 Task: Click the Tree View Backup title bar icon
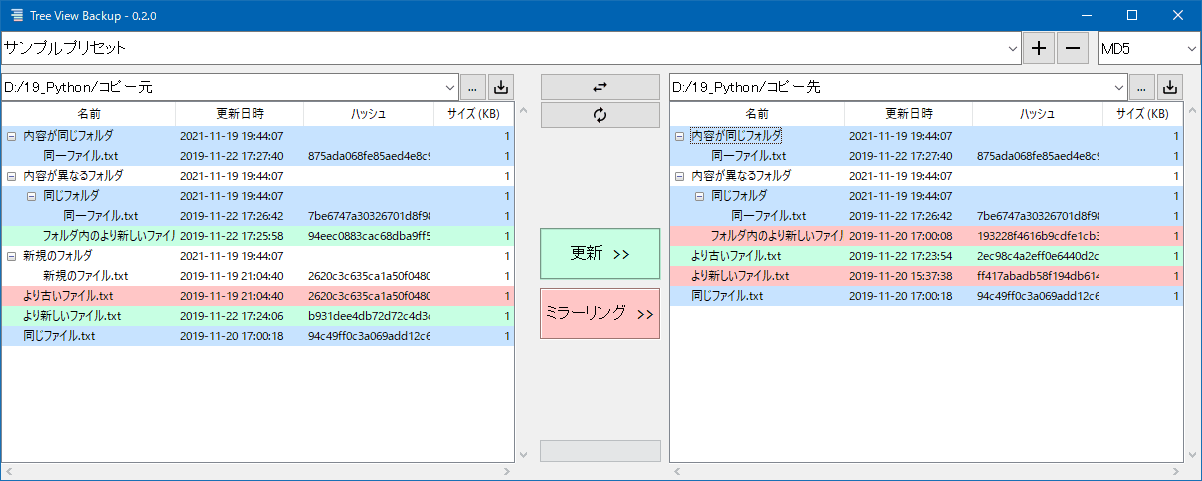pos(17,15)
